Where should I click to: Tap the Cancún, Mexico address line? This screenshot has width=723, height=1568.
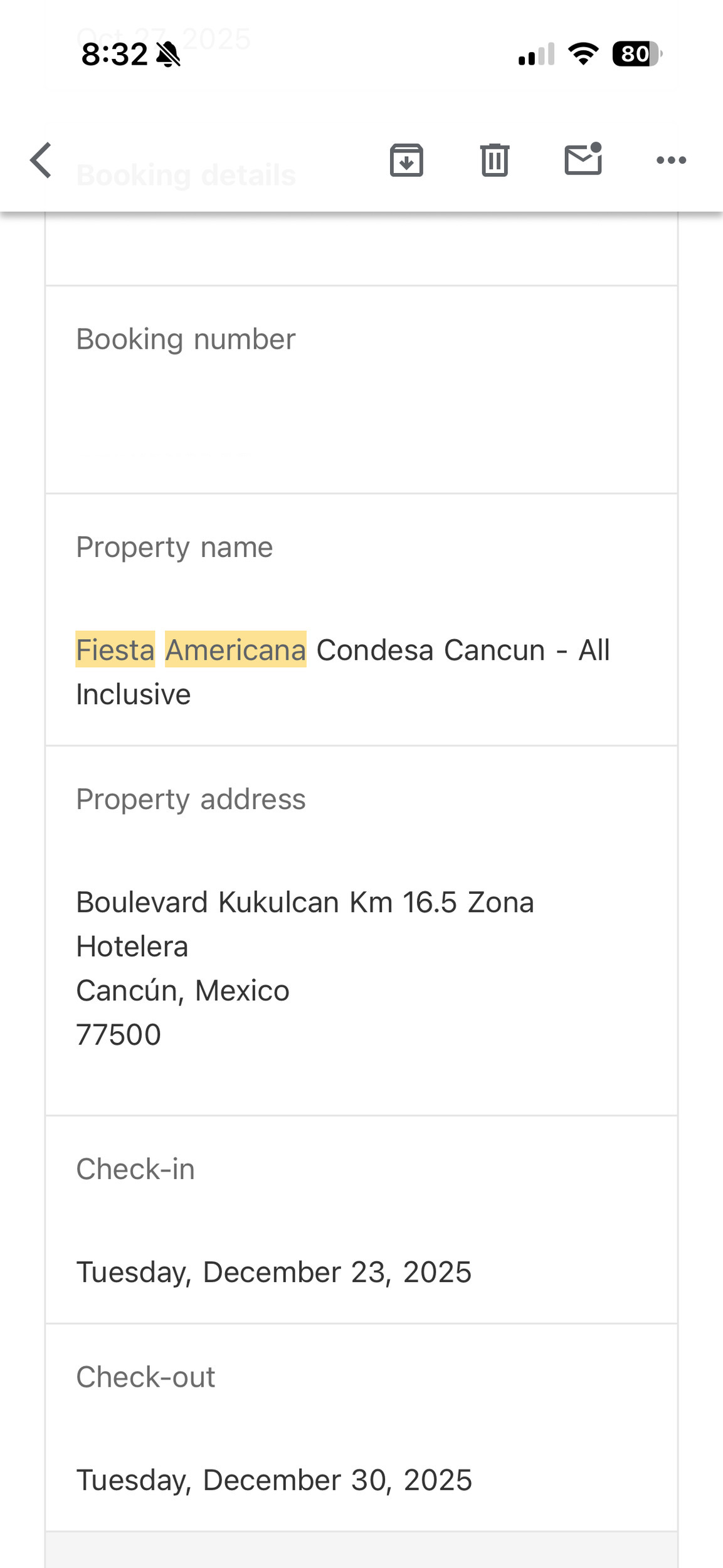pos(182,991)
